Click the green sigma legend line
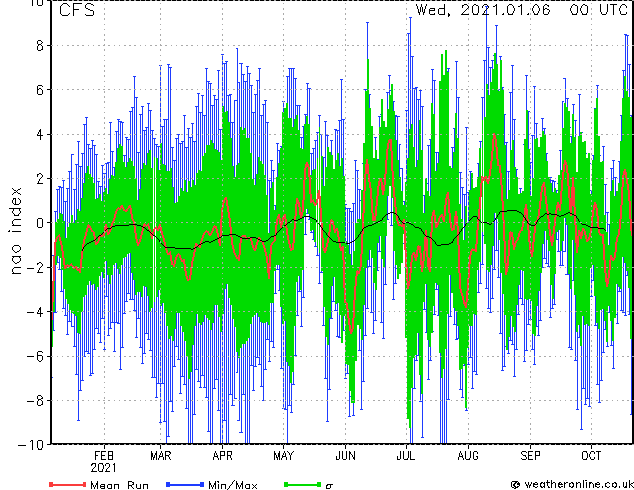Image resolution: width=634 pixels, height=490 pixels. [303, 485]
